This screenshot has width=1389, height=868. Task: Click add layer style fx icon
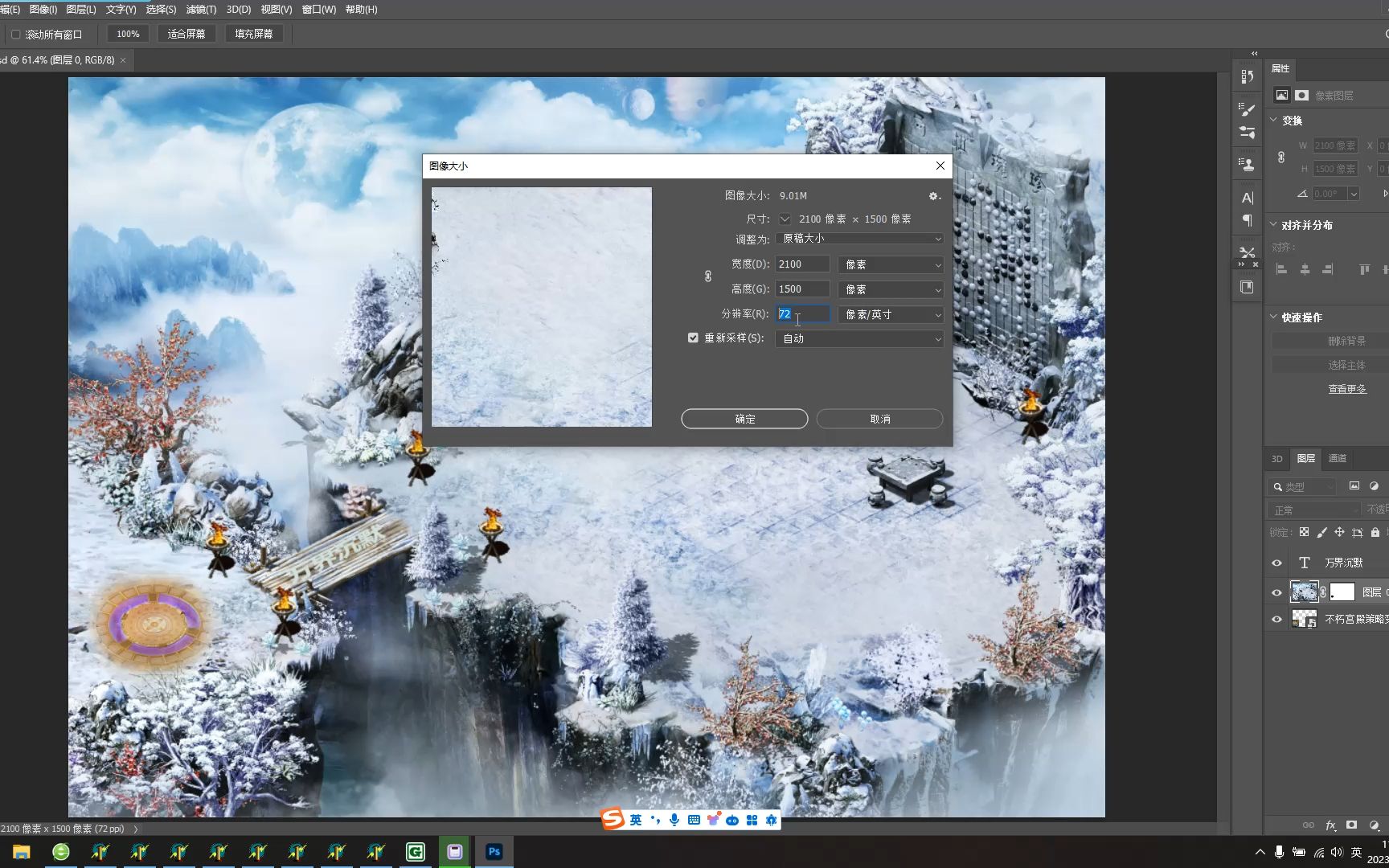[x=1330, y=825]
